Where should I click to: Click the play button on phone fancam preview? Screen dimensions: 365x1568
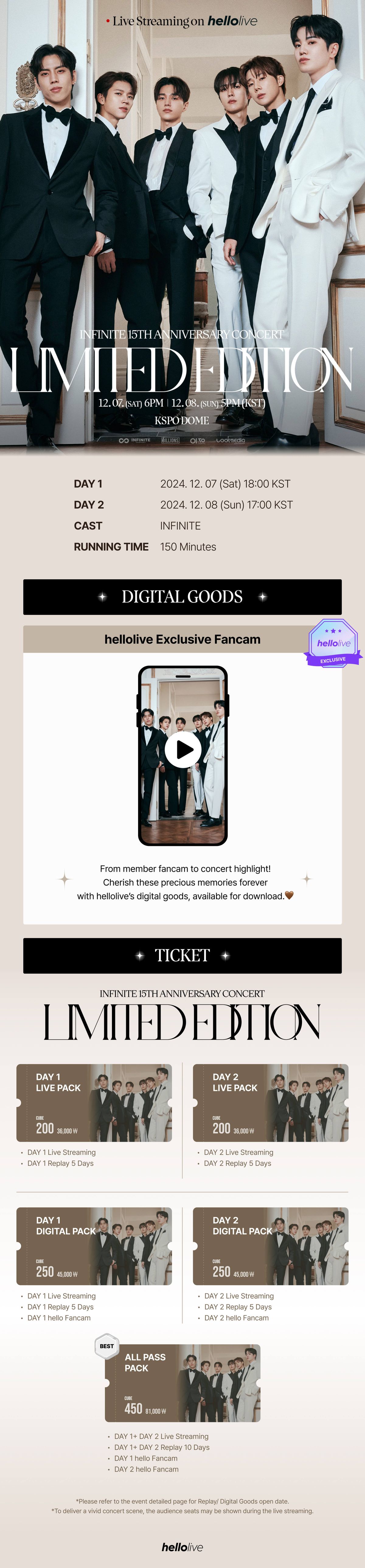183,750
